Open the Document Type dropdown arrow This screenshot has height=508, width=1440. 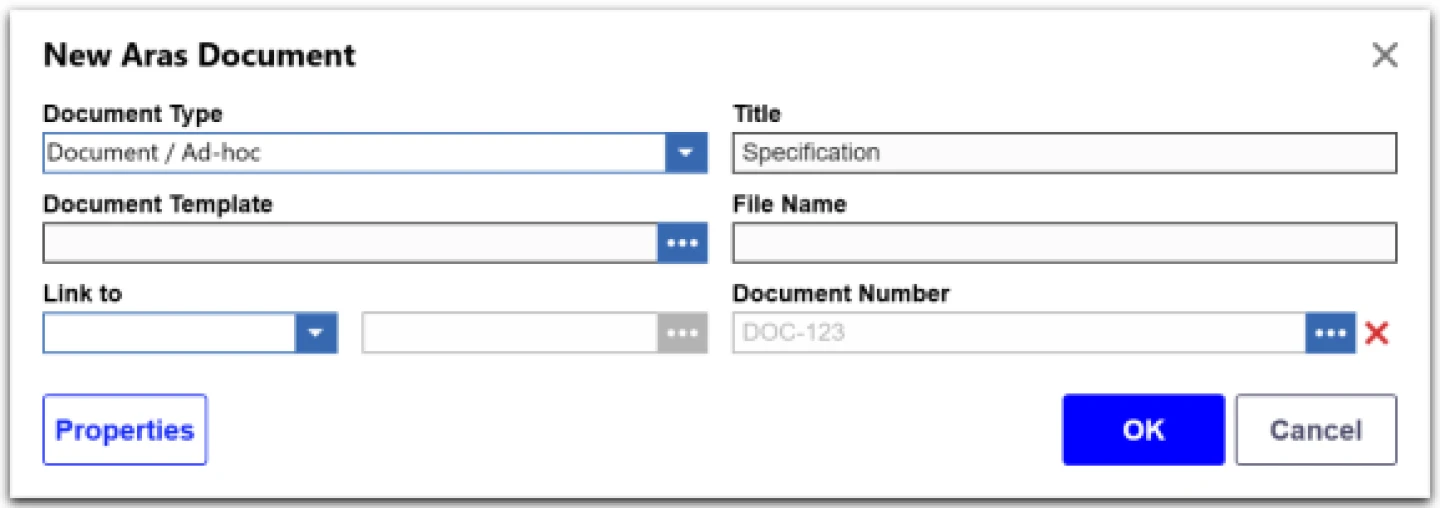tap(686, 153)
